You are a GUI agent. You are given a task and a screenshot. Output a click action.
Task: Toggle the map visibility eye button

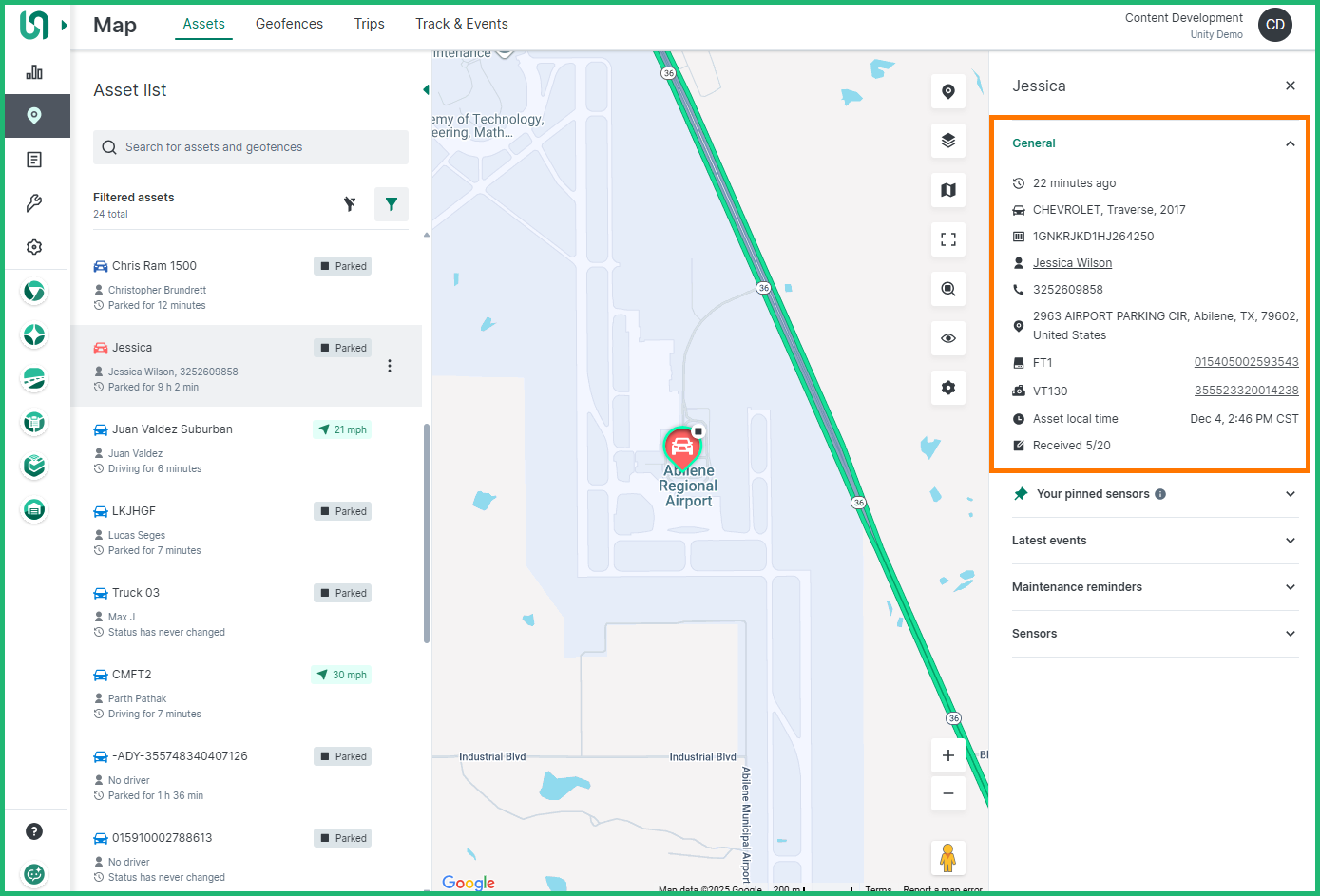947,338
